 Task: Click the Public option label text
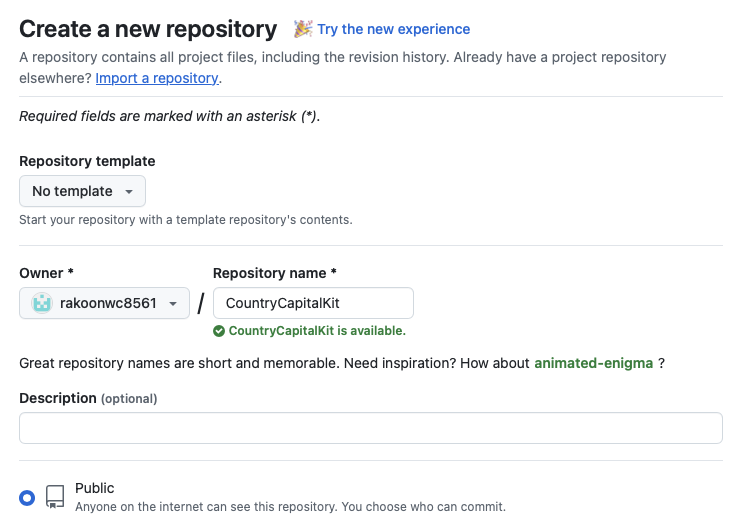[94, 488]
